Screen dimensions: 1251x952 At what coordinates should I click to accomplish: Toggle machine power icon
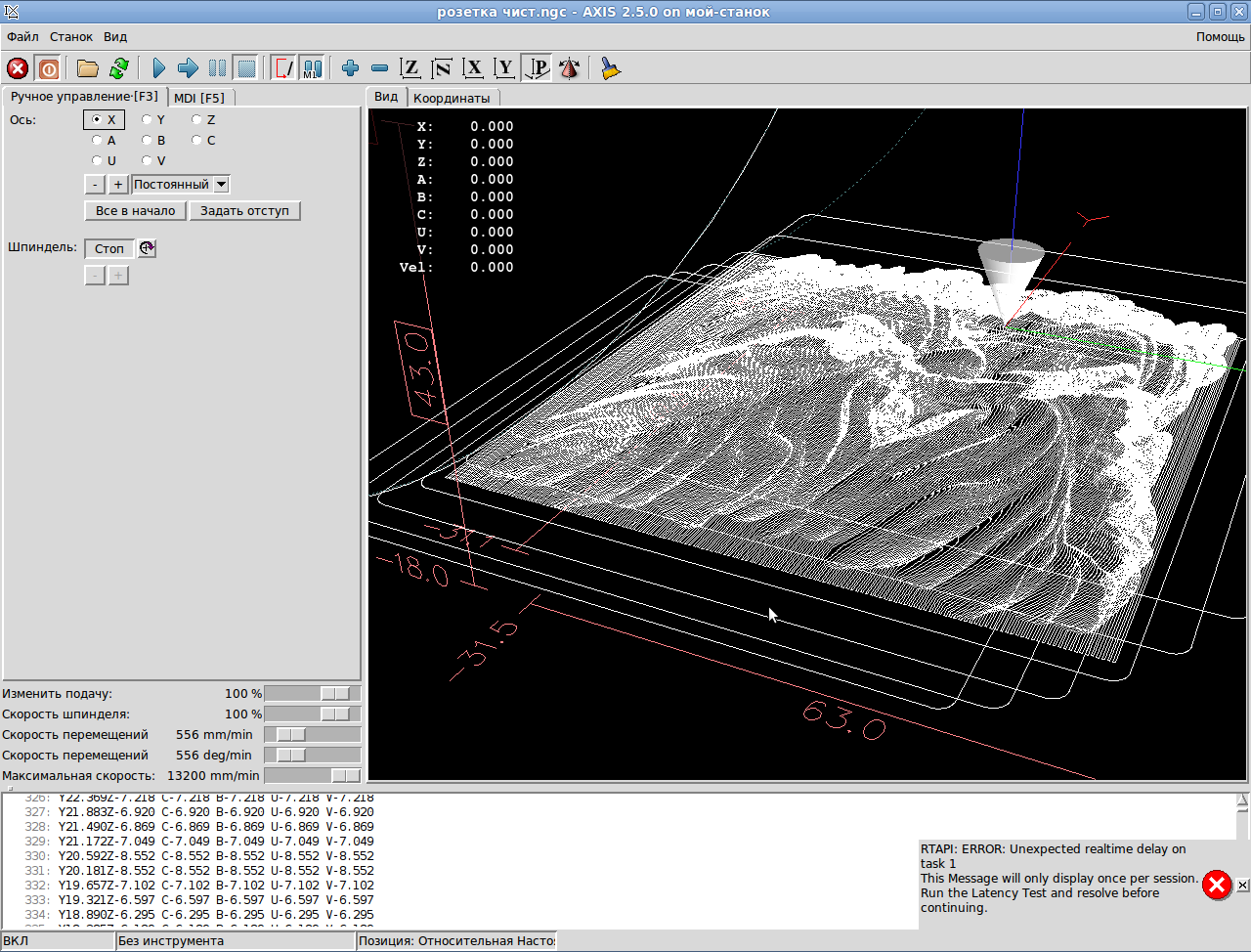pos(49,68)
